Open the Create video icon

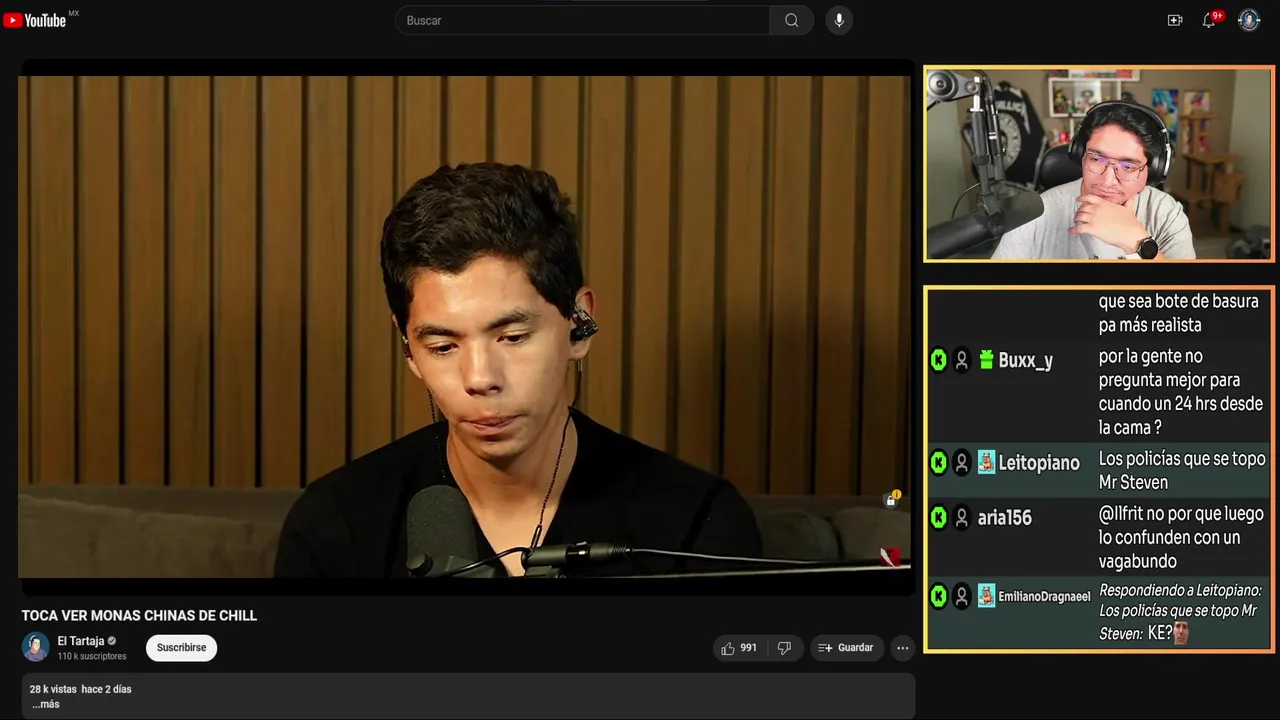point(1175,20)
